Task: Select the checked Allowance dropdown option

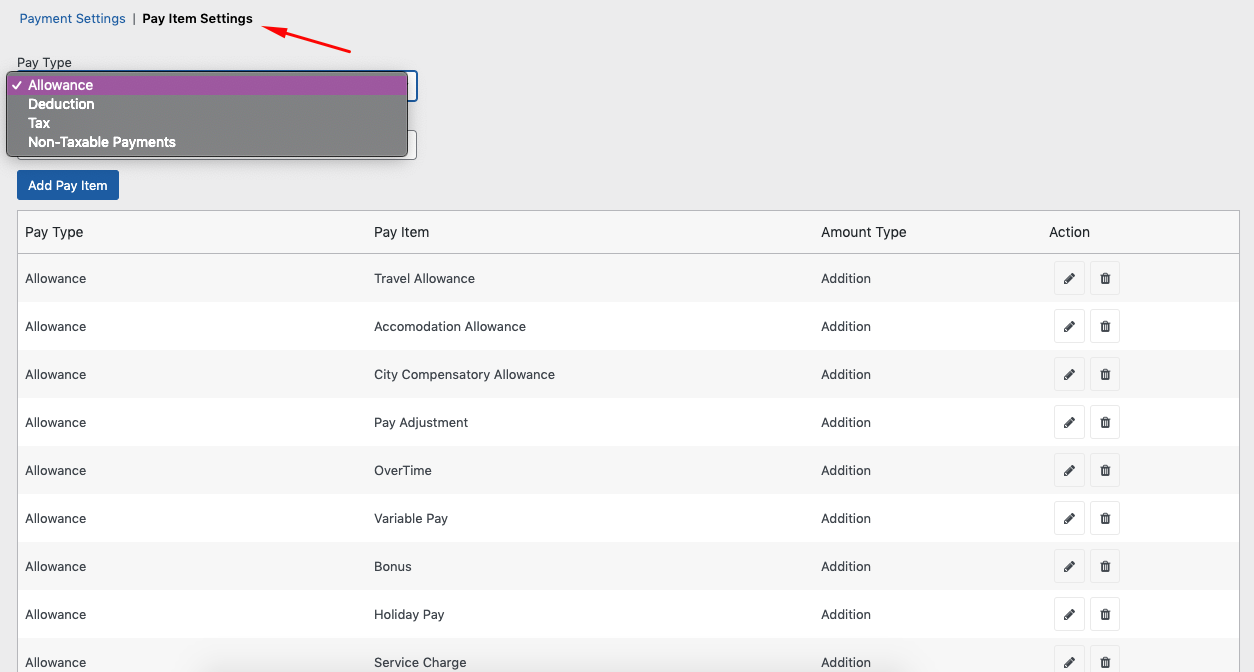Action: [62, 85]
